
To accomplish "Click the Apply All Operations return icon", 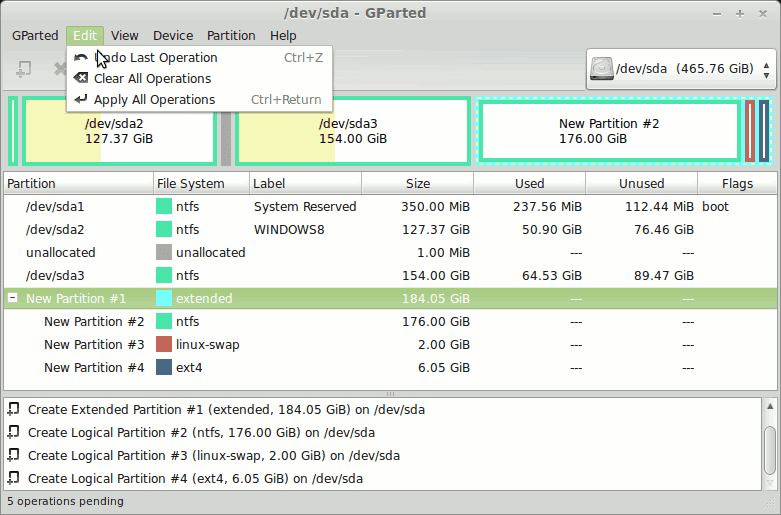I will [81, 99].
